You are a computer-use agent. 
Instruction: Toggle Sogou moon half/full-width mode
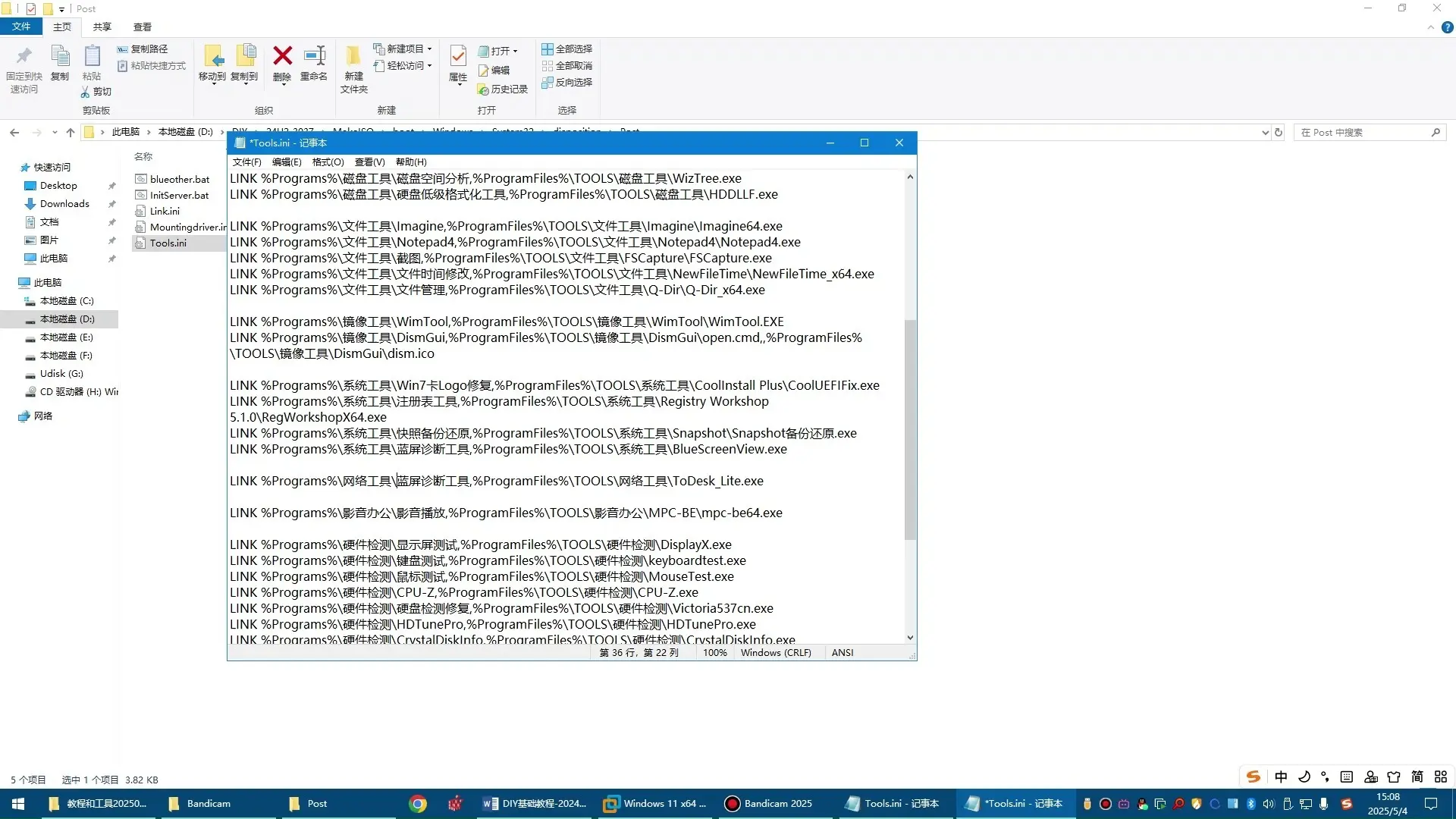pyautogui.click(x=1304, y=777)
